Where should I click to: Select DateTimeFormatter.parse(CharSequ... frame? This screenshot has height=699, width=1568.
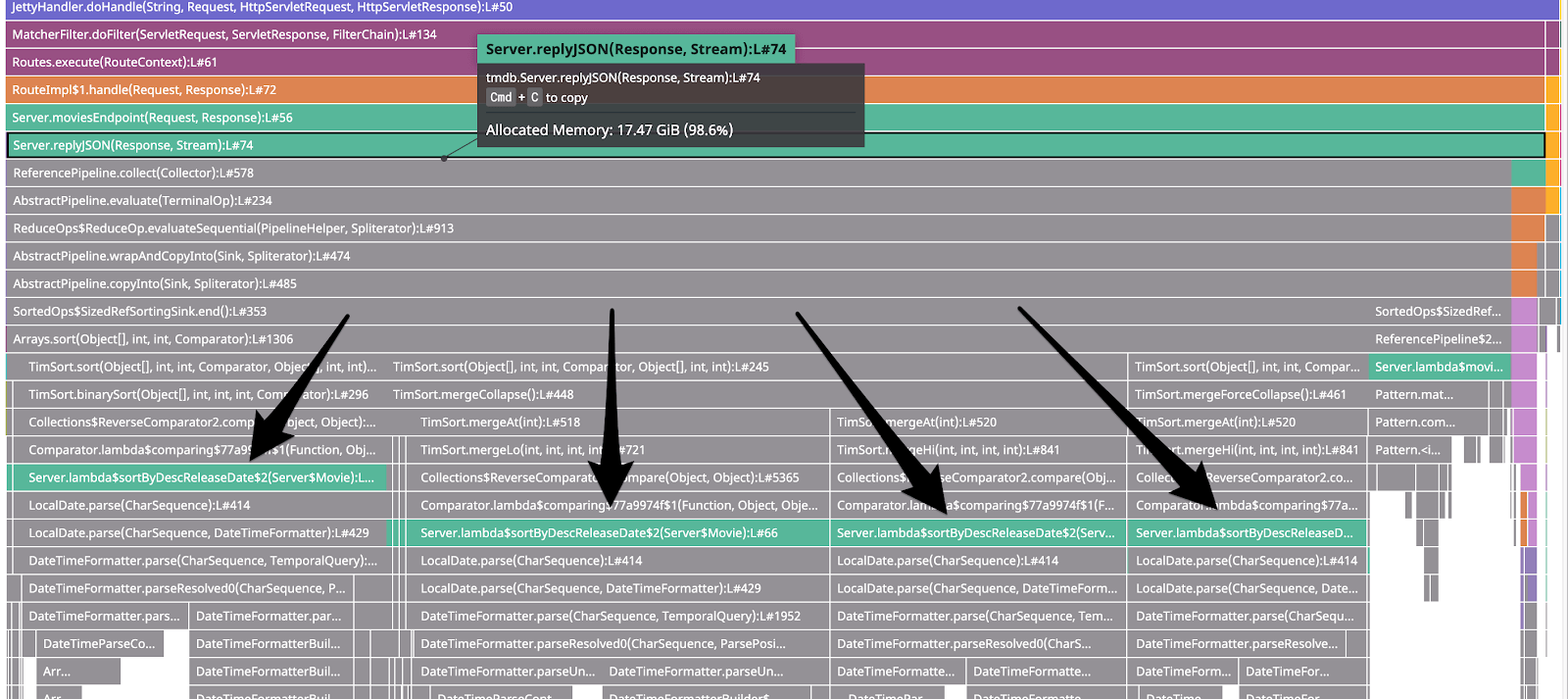coord(1248,616)
